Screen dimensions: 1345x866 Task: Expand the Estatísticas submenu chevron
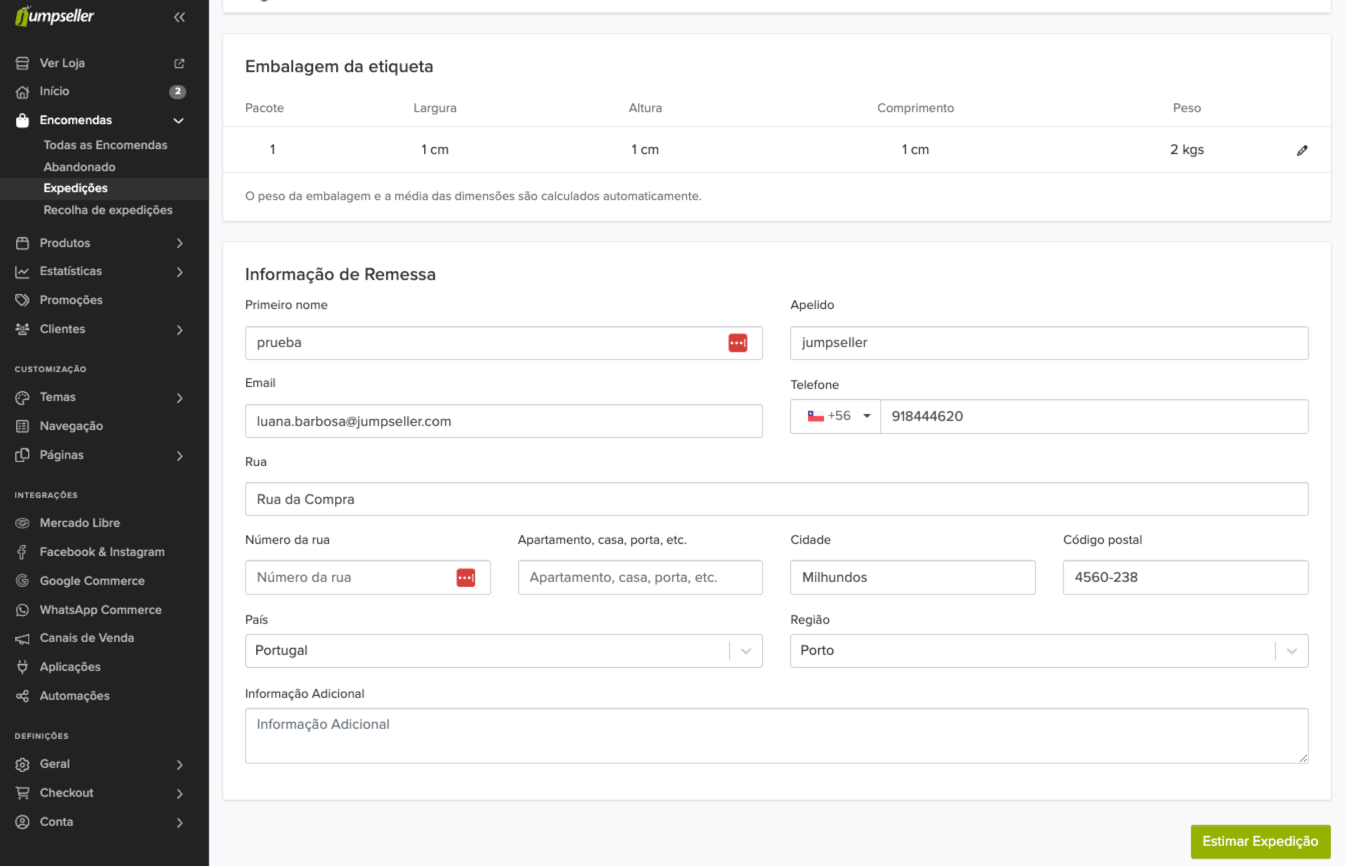pyautogui.click(x=180, y=272)
